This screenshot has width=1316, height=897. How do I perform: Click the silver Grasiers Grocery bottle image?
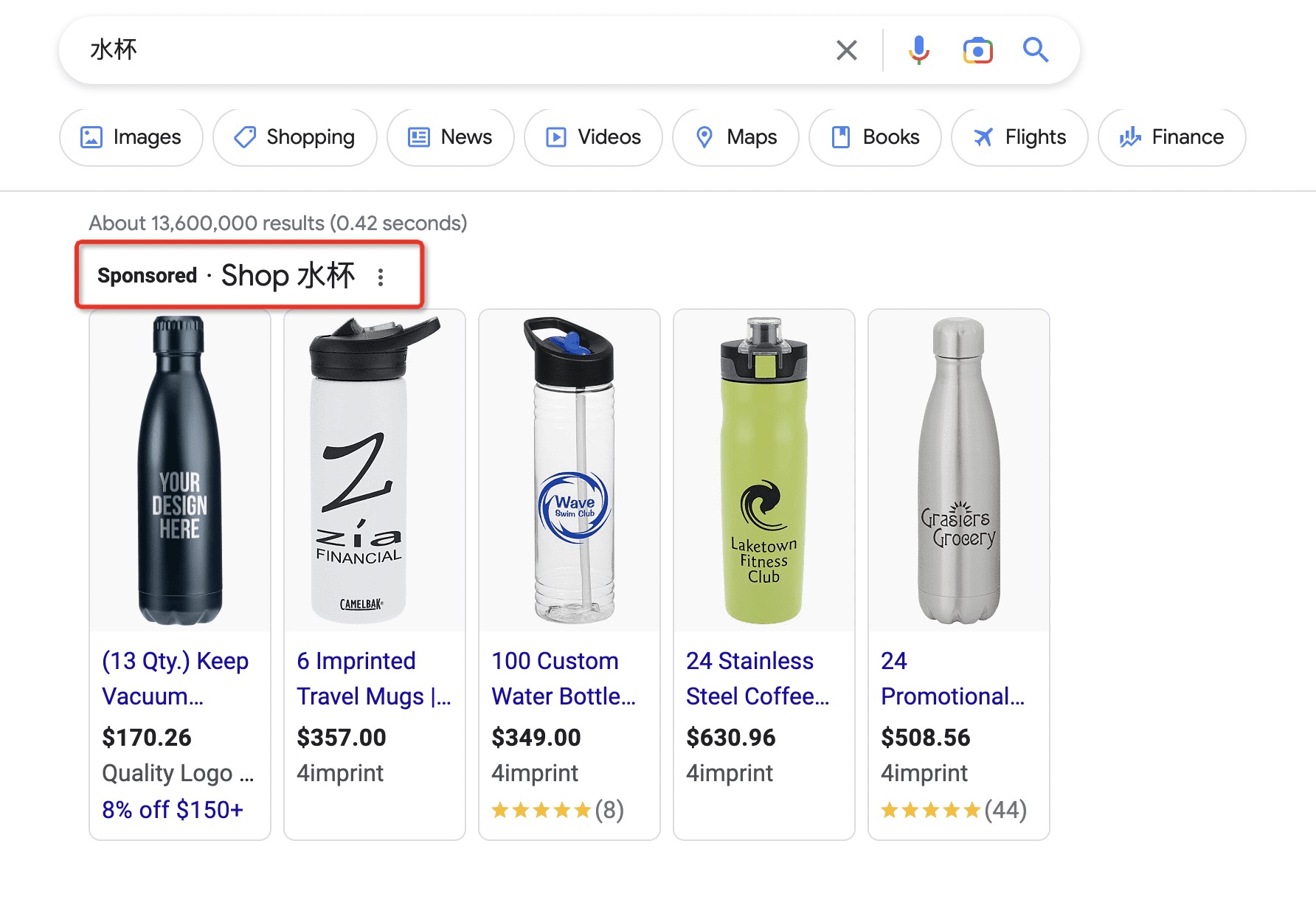[958, 471]
